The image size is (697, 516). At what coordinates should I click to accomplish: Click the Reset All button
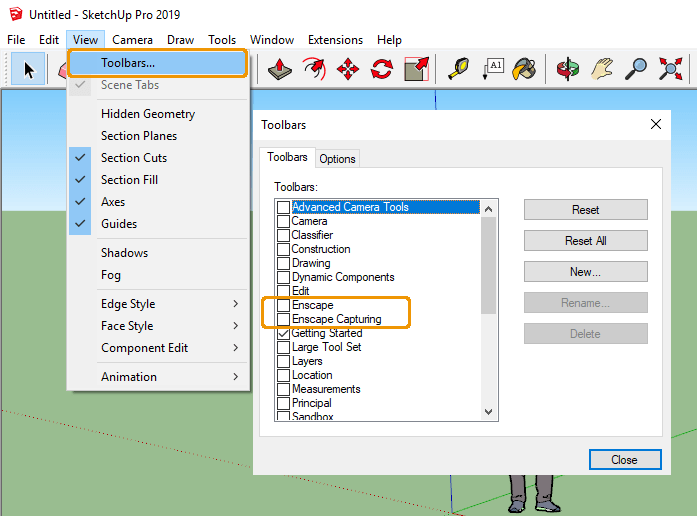pos(585,241)
